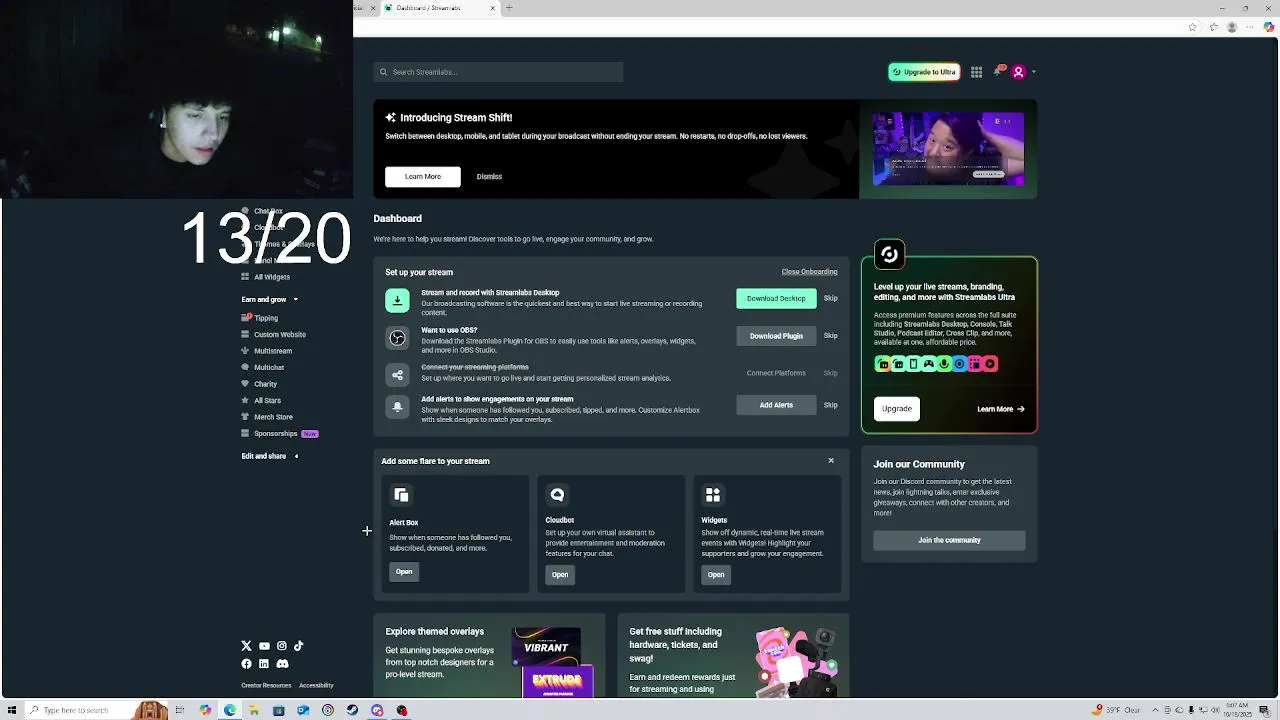
Task: Open the X (Twitter) social icon
Action: (246, 646)
